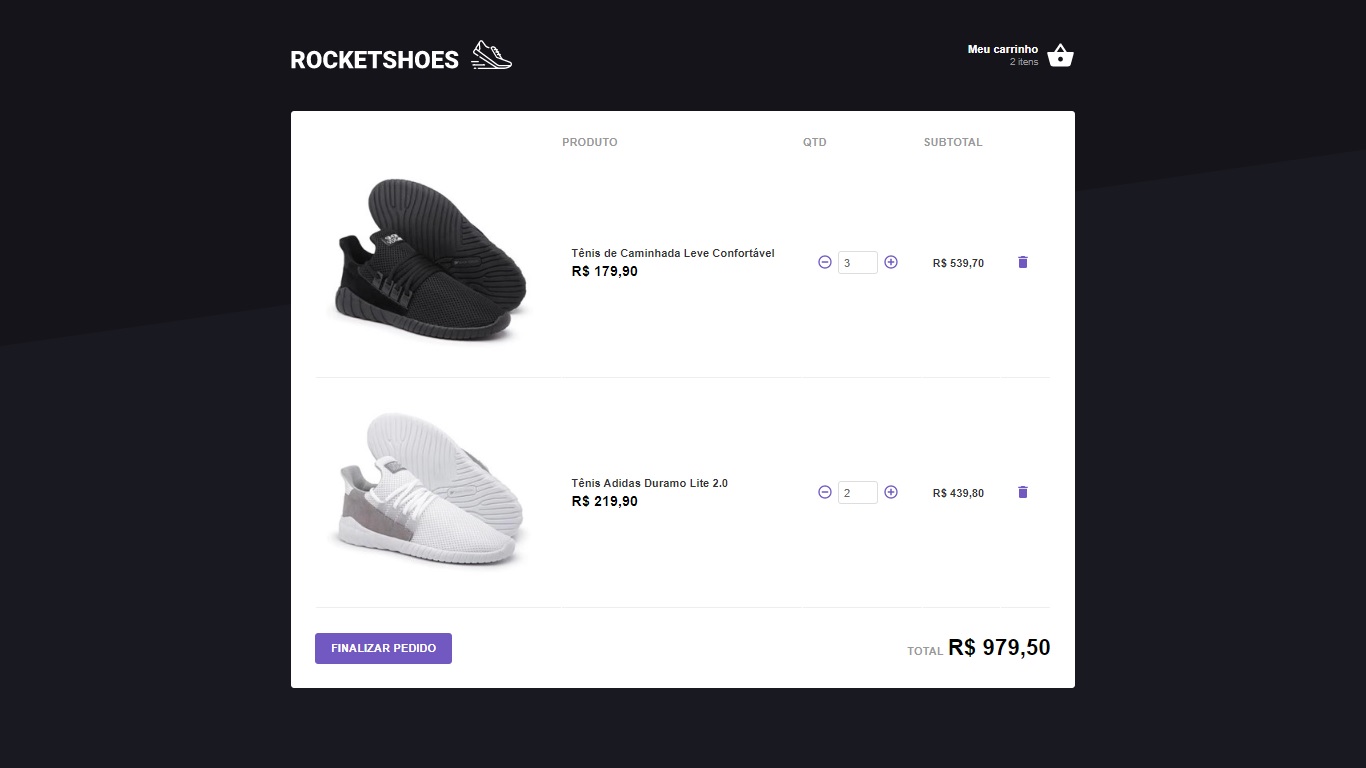Screen dimensions: 1366x768
Task: Increase Tênis Adidas Duramo quantity via plus icon
Action: coord(890,492)
